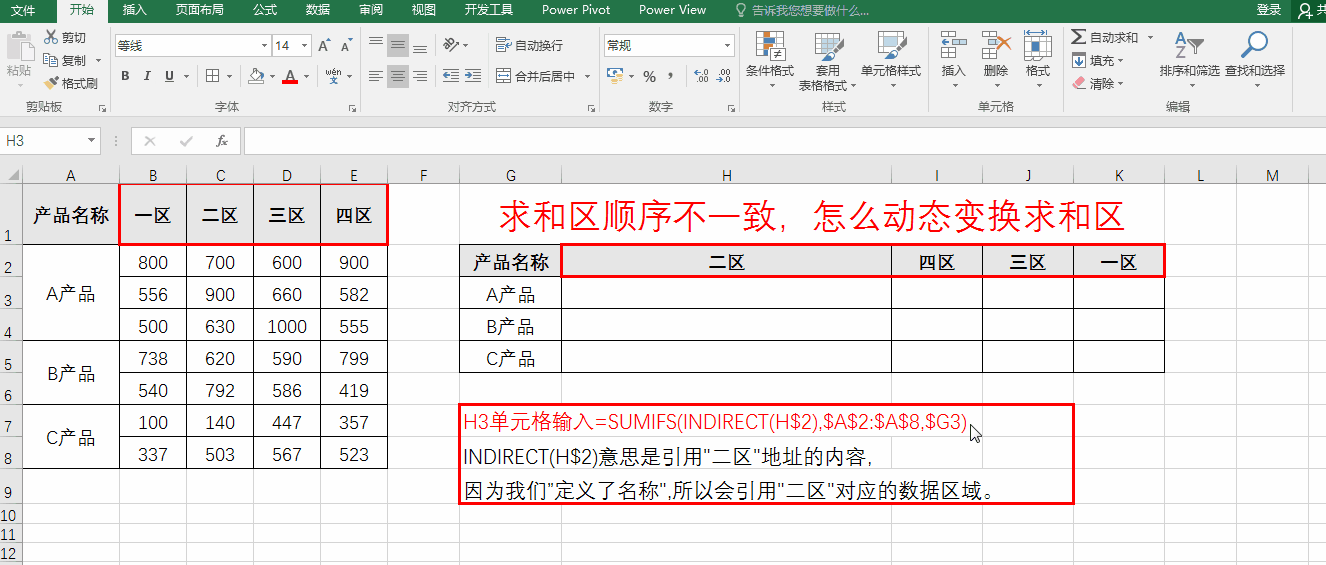Align cell text to the right

(x=420, y=76)
